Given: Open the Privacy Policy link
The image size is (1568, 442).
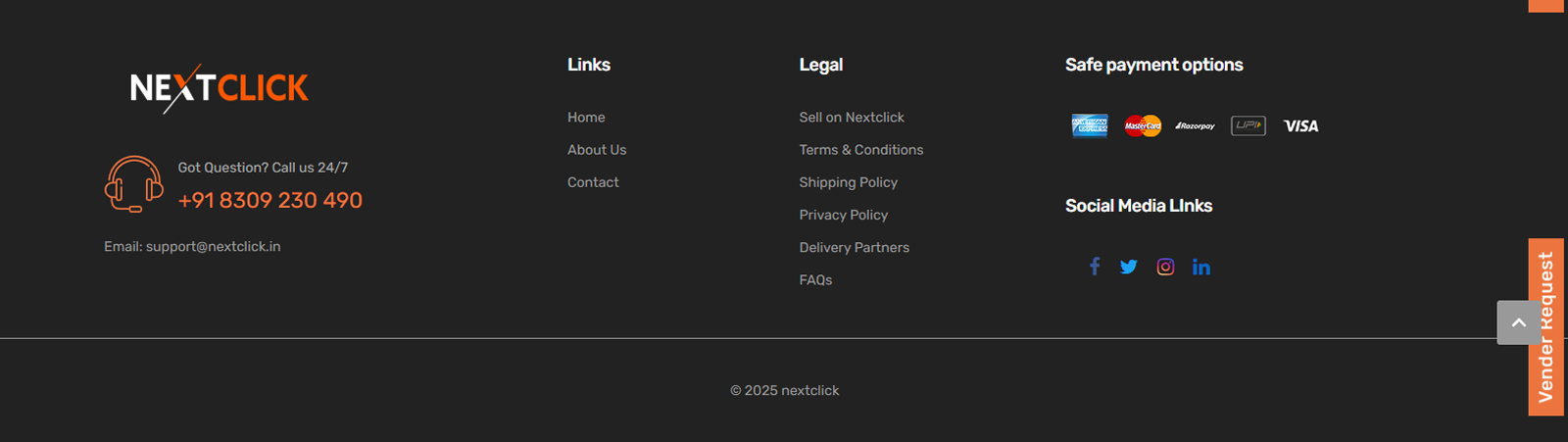Looking at the screenshot, I should pos(844,215).
